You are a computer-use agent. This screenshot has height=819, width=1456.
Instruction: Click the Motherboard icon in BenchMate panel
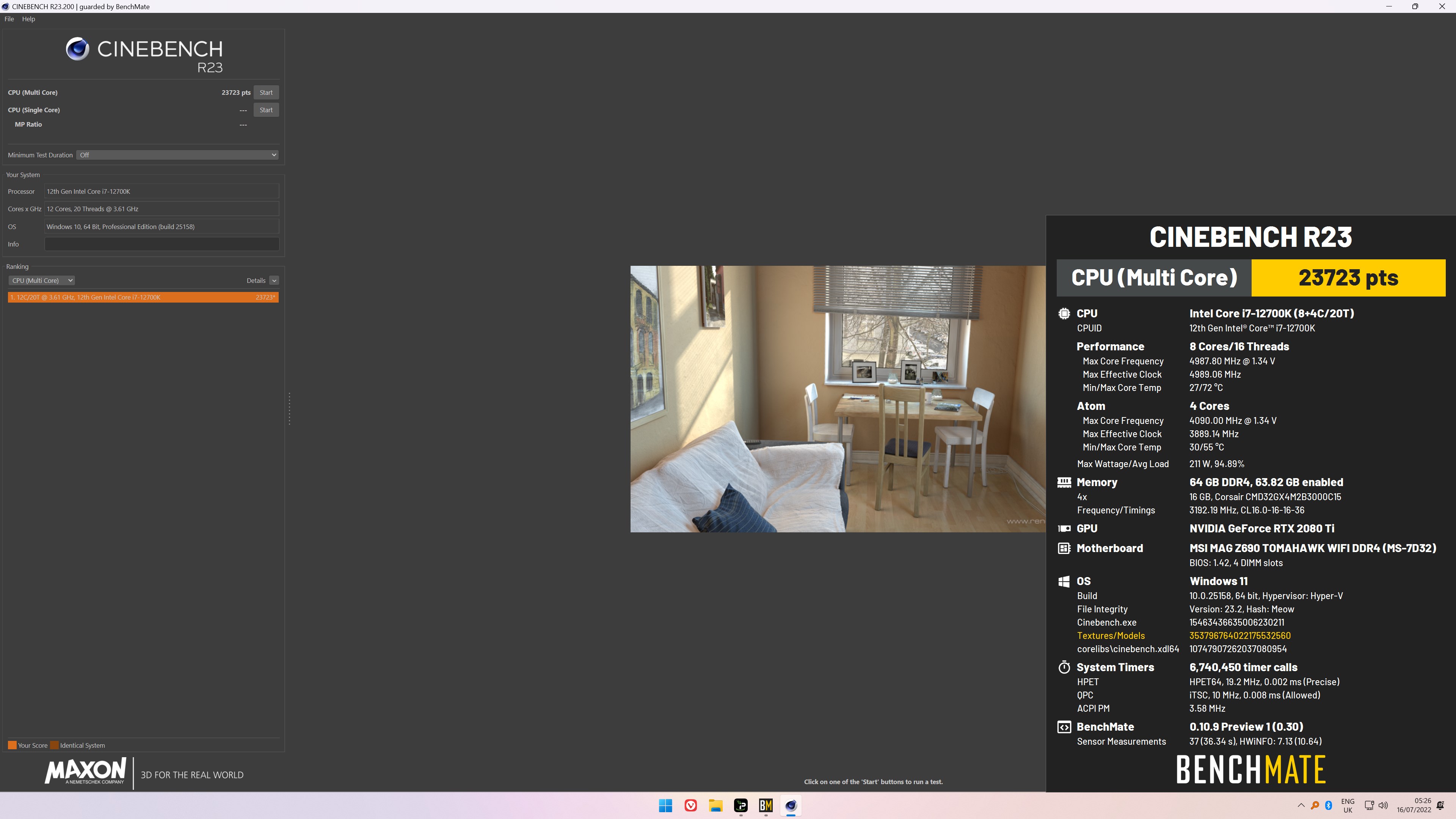(x=1064, y=548)
